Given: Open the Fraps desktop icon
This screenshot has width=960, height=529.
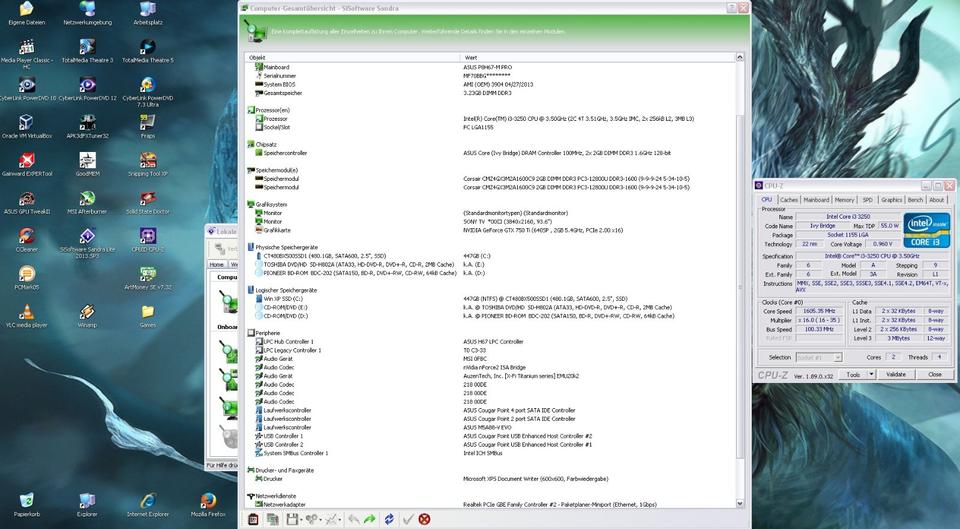Looking at the screenshot, I should 148,122.
